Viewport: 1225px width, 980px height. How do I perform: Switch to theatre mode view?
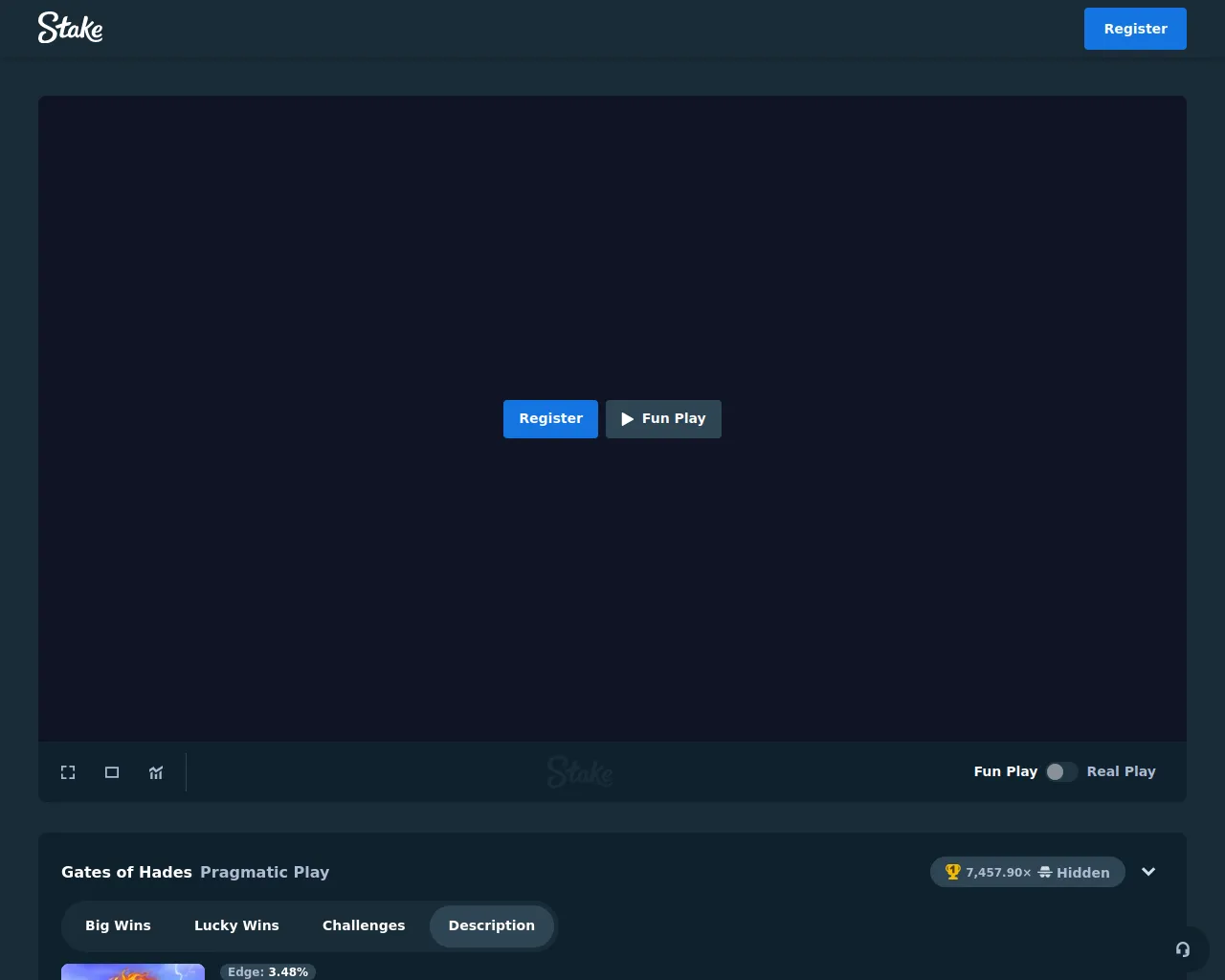(x=112, y=772)
